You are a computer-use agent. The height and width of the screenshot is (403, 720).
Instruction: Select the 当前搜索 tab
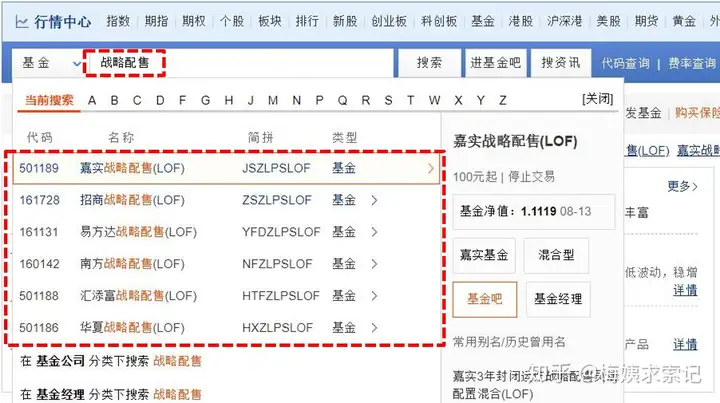coord(49,100)
